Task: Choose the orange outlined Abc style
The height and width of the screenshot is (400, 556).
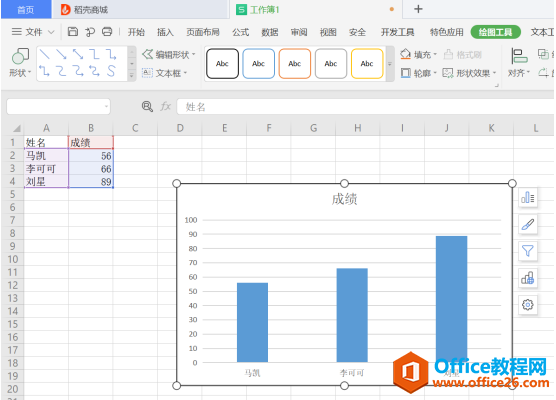Action: pos(295,64)
